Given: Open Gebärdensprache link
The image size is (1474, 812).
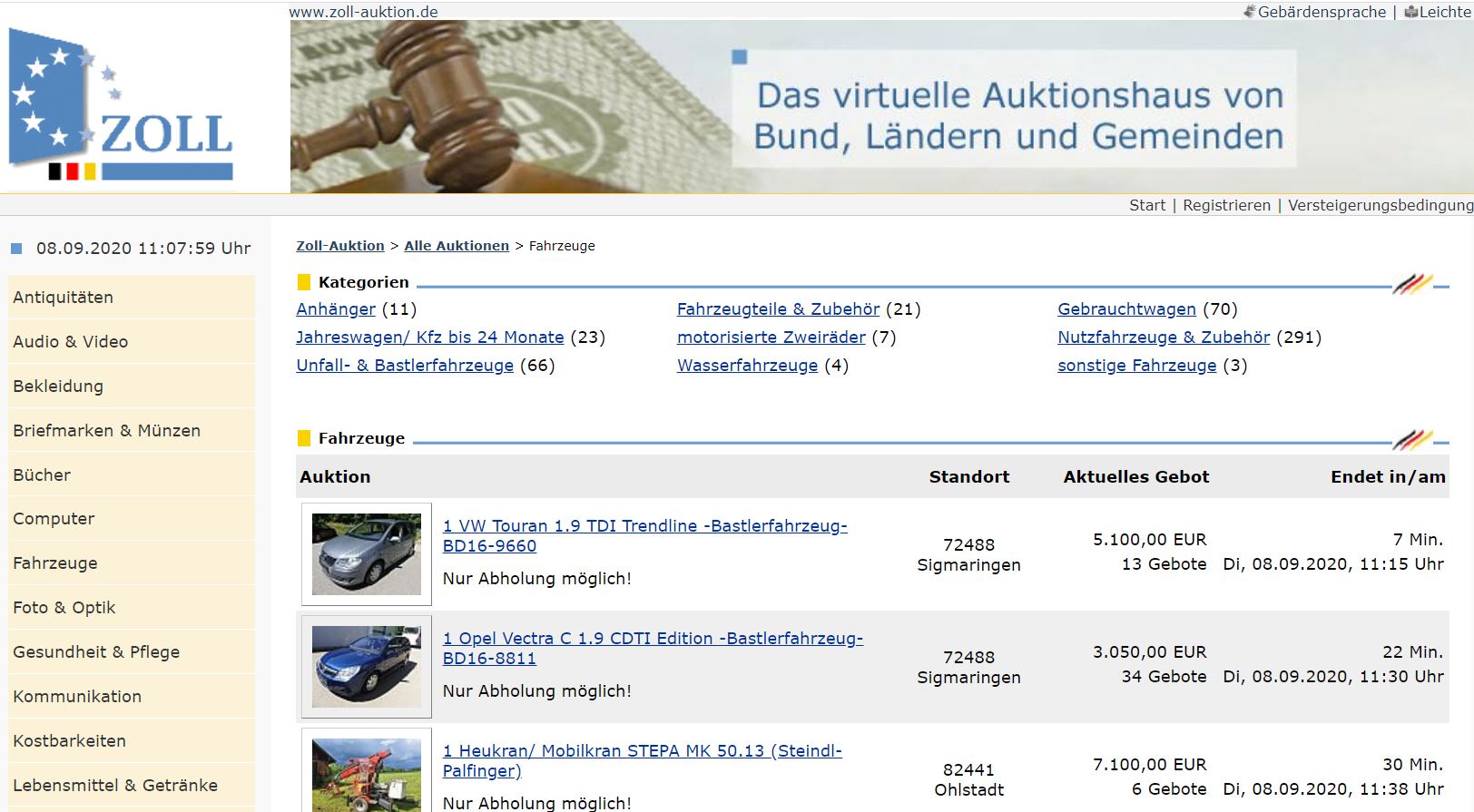Looking at the screenshot, I should click(1322, 12).
